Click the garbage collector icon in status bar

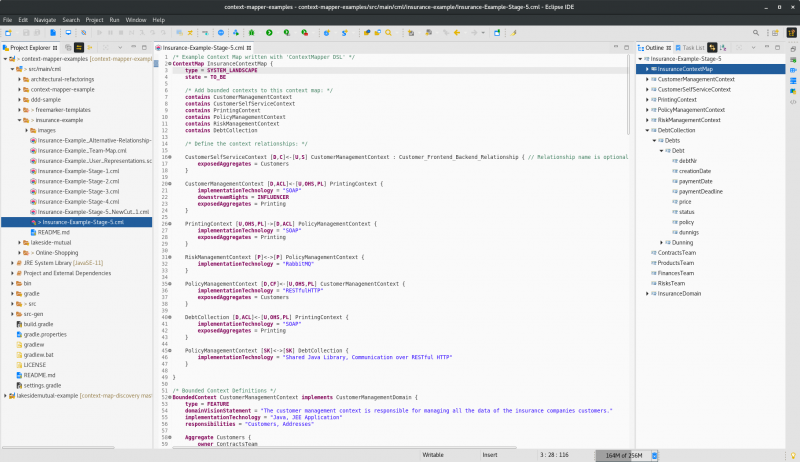(654, 455)
